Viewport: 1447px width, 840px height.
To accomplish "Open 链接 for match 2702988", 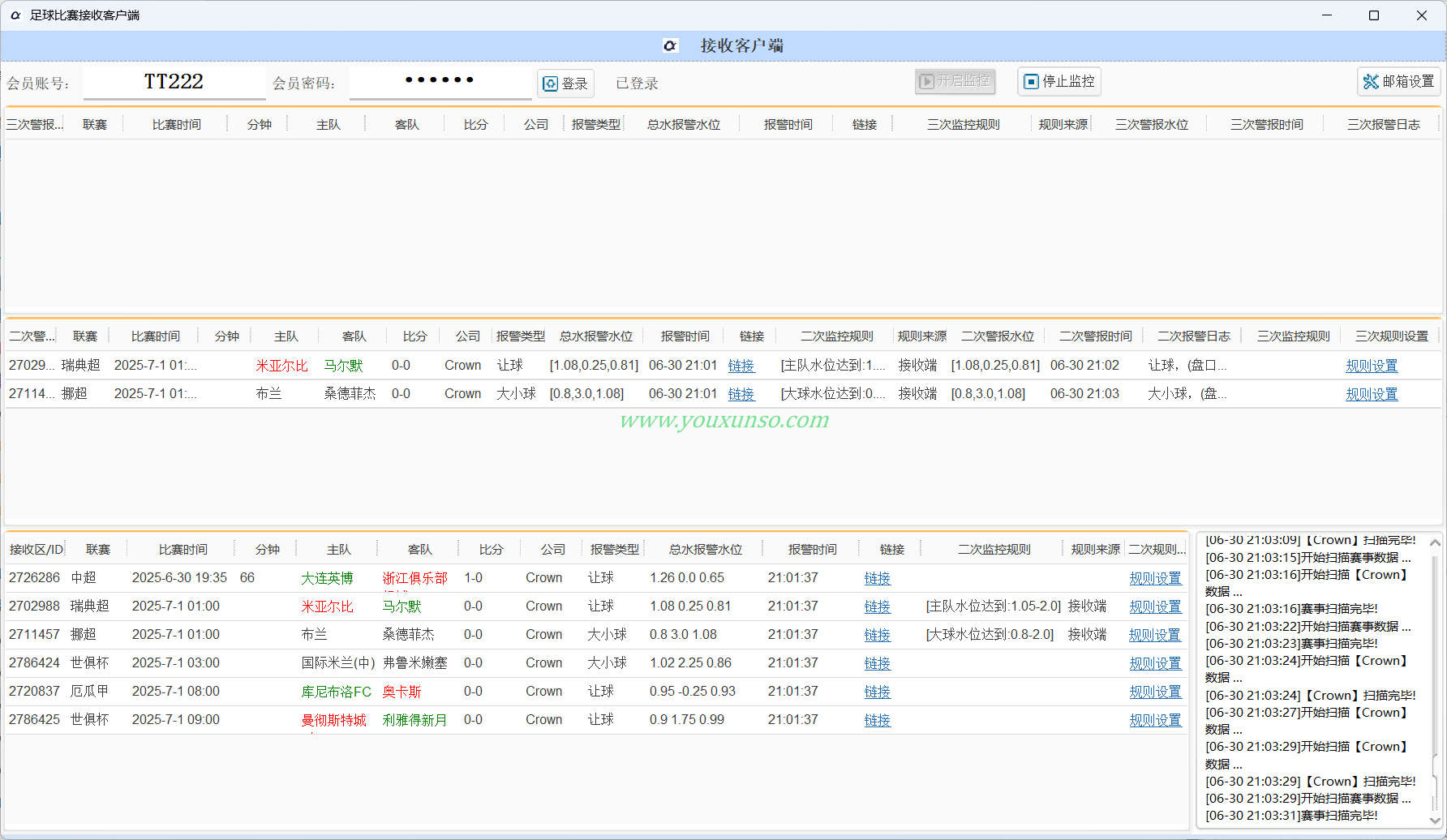I will [878, 606].
